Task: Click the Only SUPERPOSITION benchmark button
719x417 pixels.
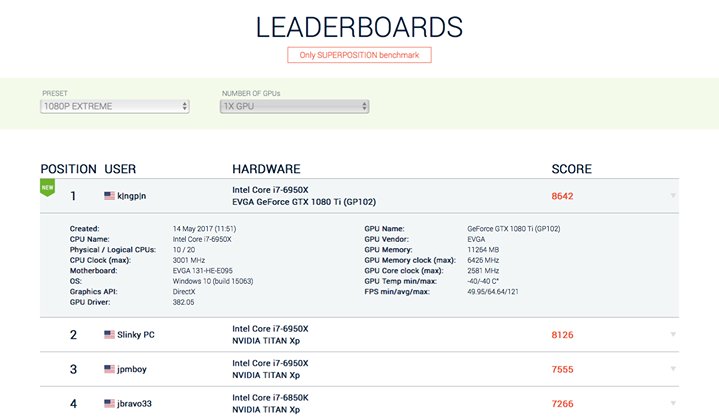Action: (359, 55)
